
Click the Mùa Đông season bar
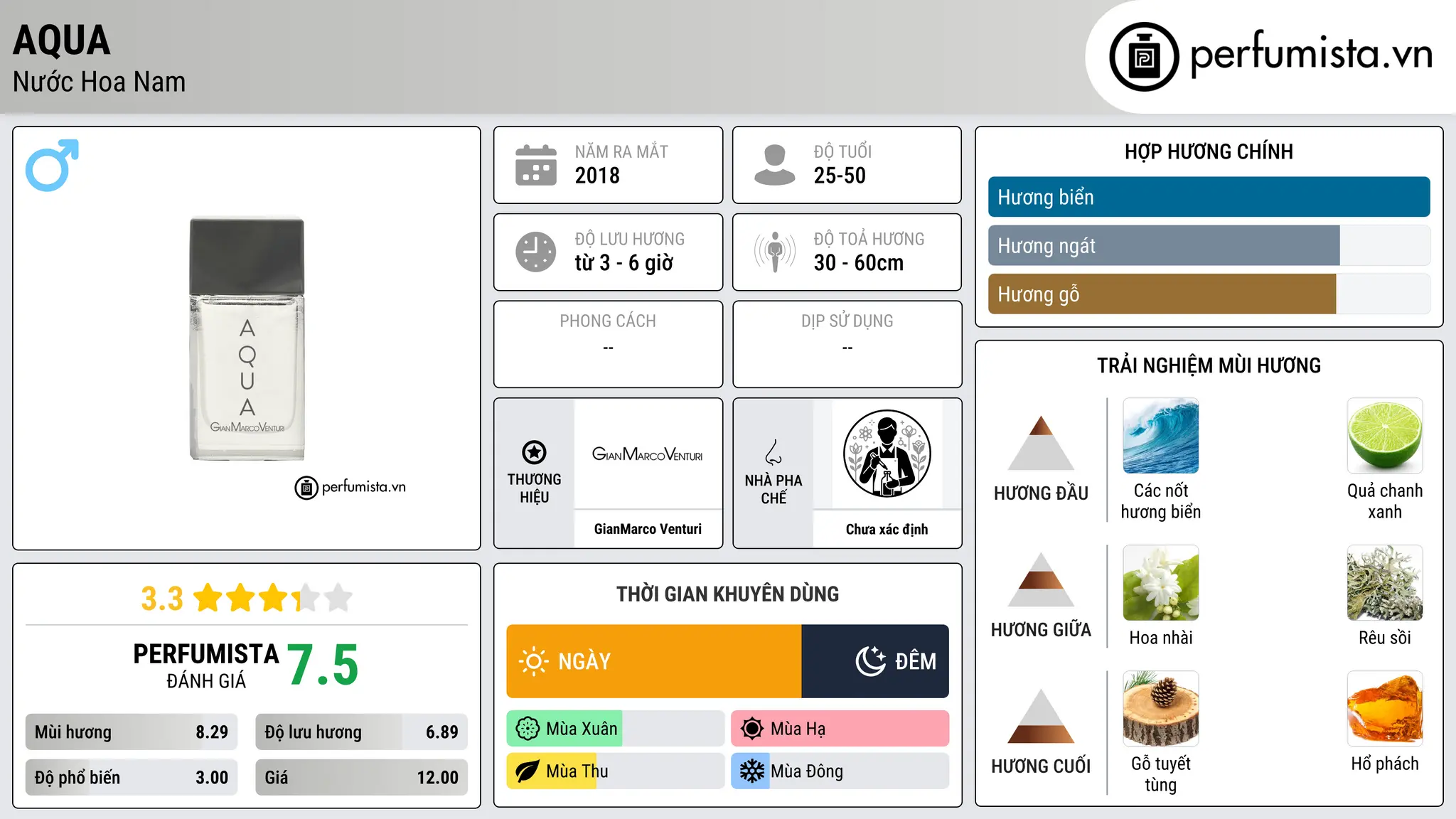[x=840, y=771]
